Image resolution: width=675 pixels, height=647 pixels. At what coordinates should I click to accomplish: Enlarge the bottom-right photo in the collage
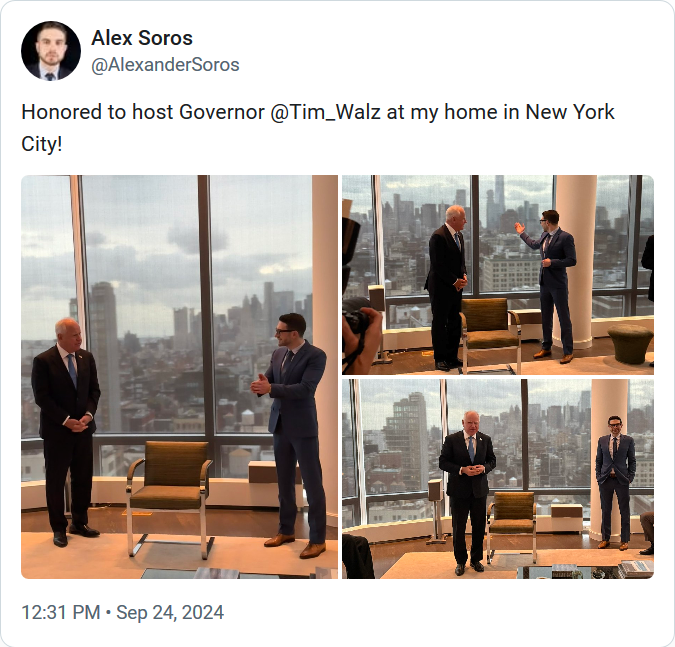(498, 479)
